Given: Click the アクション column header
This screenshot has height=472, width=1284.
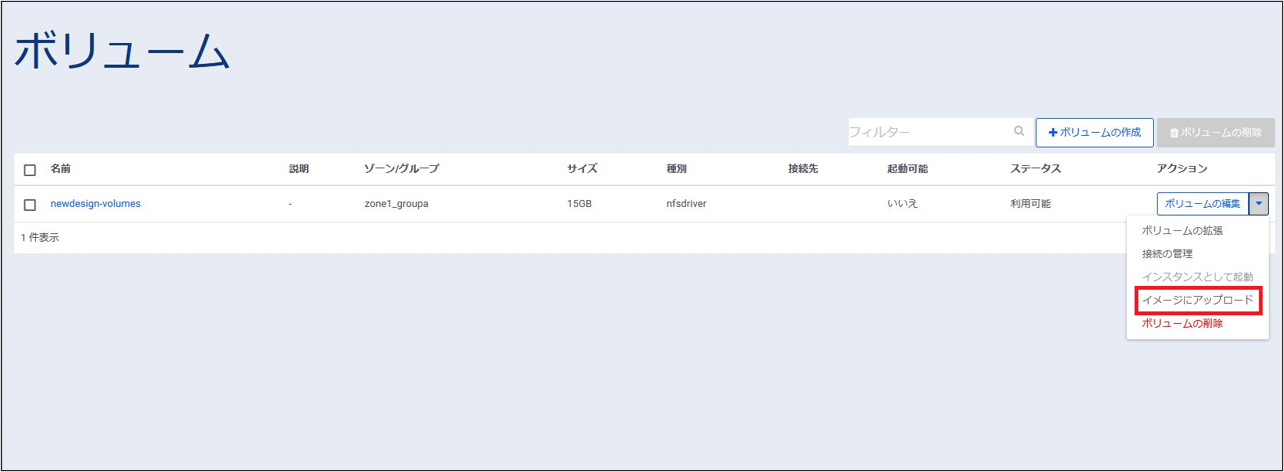Looking at the screenshot, I should [1182, 169].
